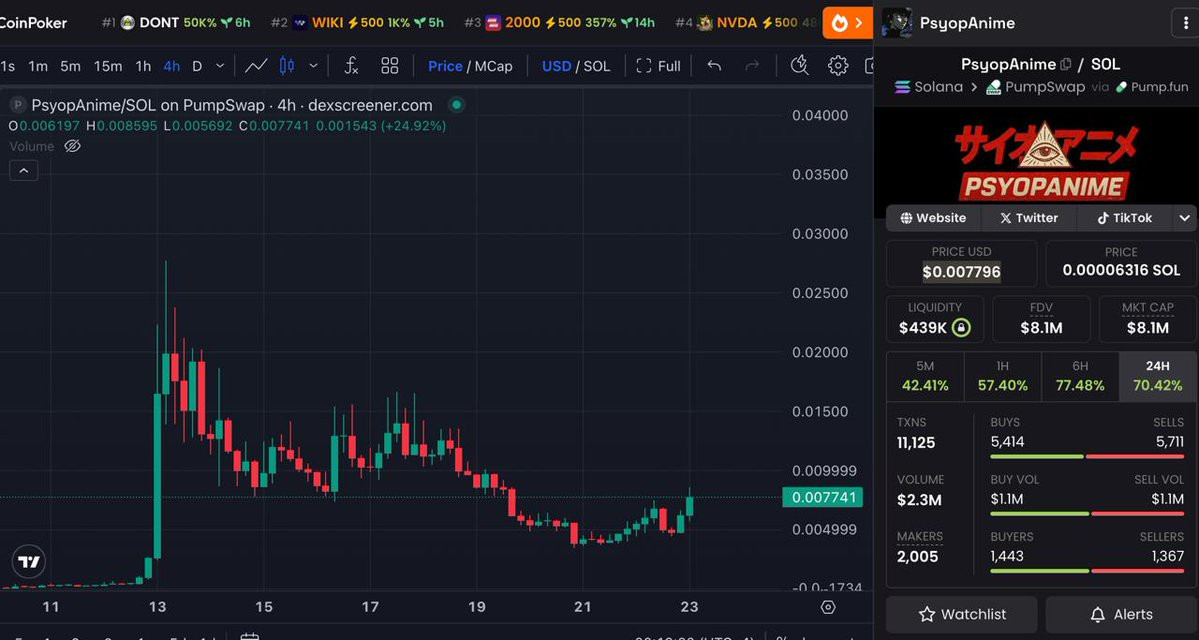The image size is (1199, 640).
Task: Open the fx indicators menu
Action: (x=351, y=66)
